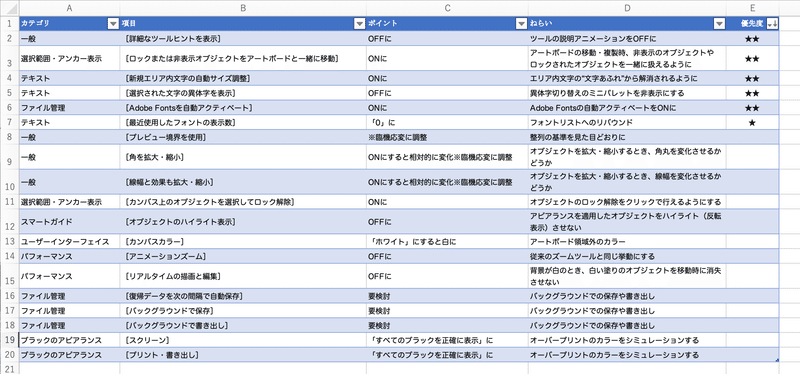This screenshot has height=374, width=800.
Task: Select the single-star priority cell in row 7
Action: click(753, 122)
